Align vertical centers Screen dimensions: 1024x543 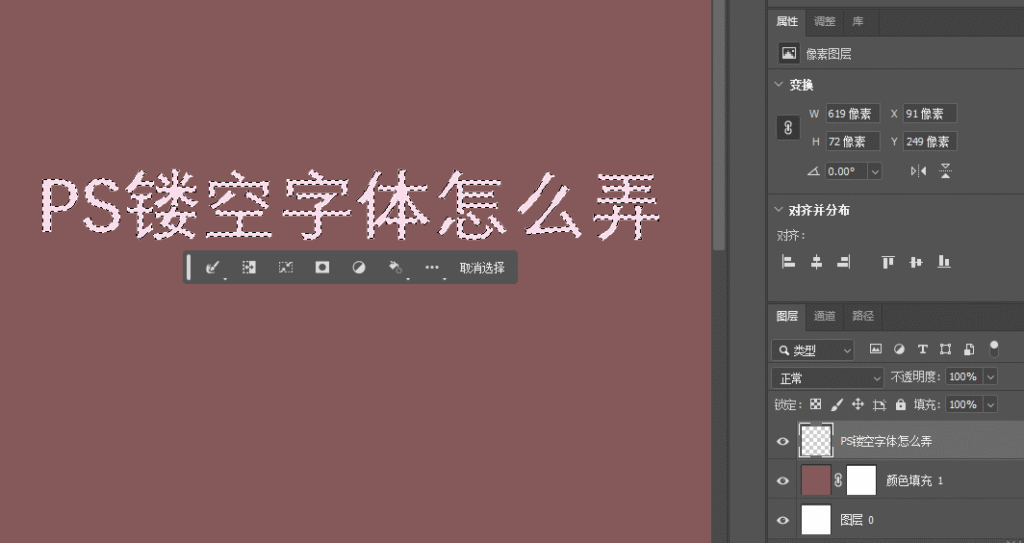click(x=916, y=262)
